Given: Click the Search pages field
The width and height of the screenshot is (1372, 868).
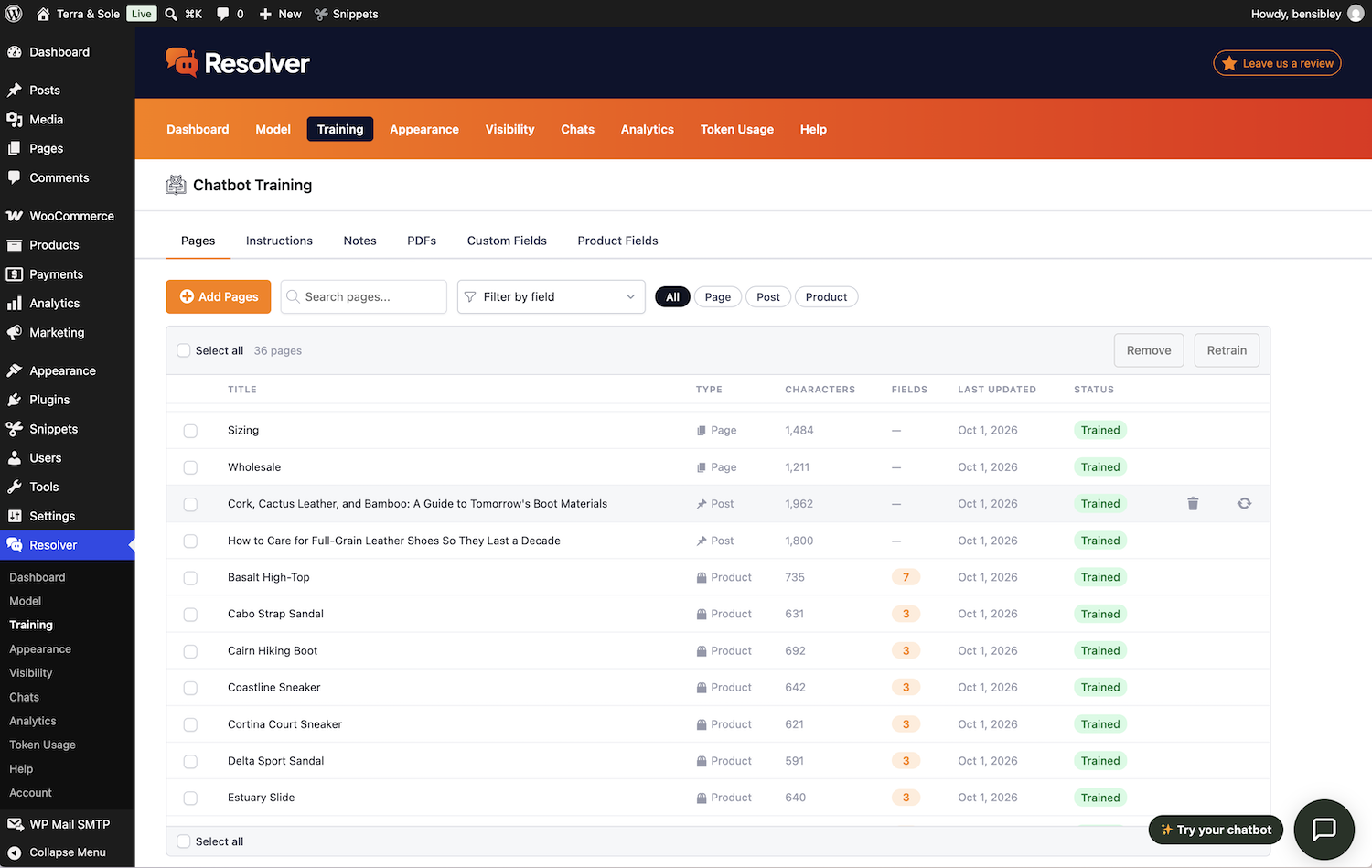Looking at the screenshot, I should (364, 296).
